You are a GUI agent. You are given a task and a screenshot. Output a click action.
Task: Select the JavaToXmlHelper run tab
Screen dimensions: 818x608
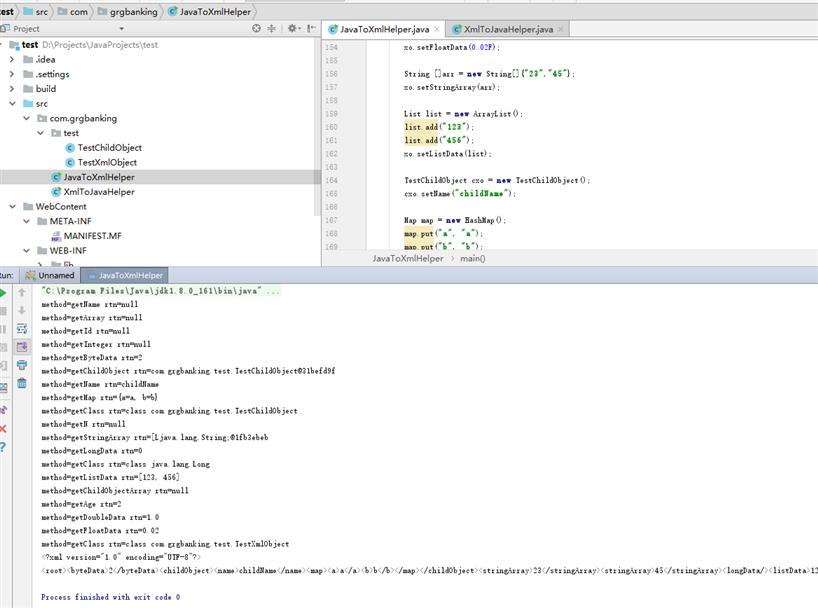pyautogui.click(x=125, y=275)
